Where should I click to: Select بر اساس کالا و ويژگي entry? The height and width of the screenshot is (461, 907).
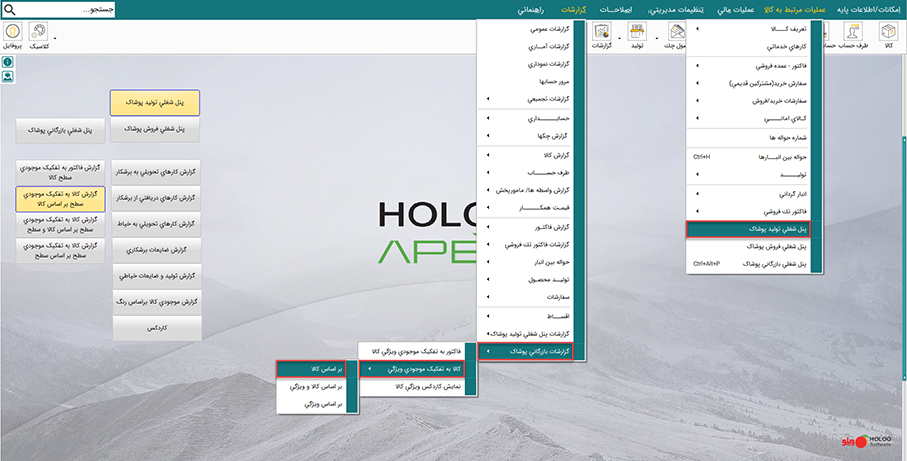(x=312, y=386)
